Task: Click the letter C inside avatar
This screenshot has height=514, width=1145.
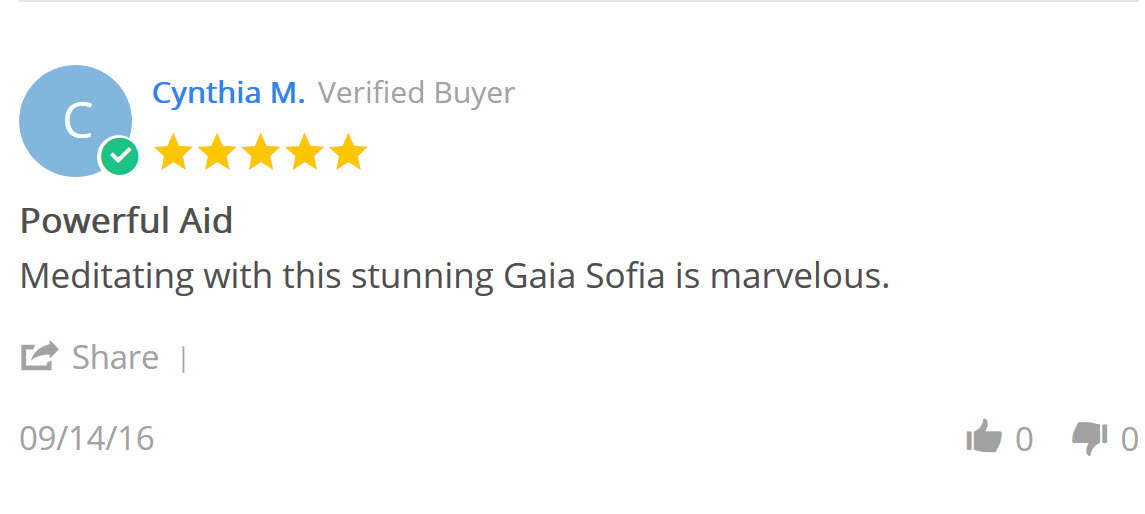Action: coord(78,120)
